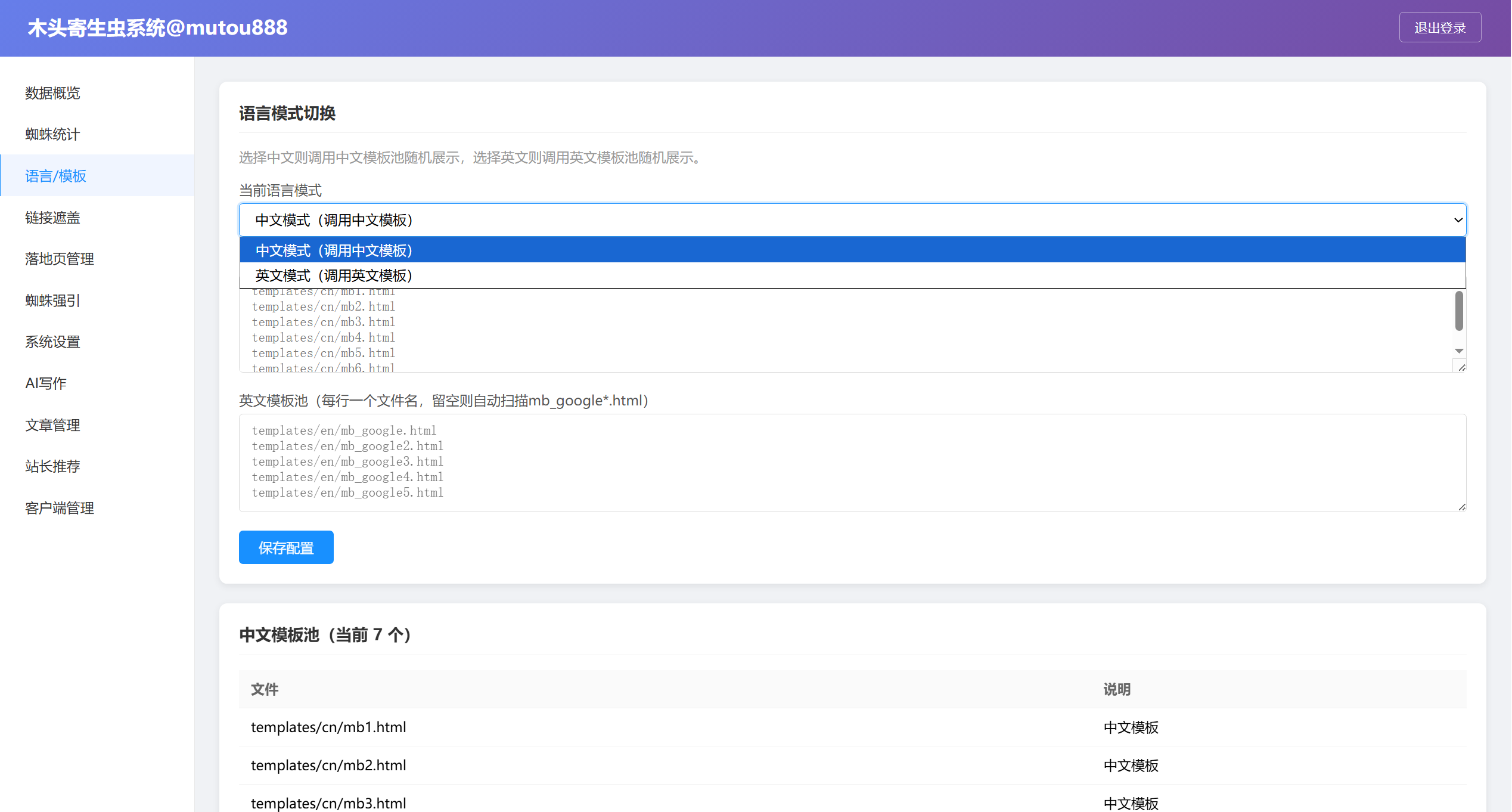1512x812 pixels.
Task: Click 中文模板 cell in the mb1.html row
Action: tap(1131, 727)
